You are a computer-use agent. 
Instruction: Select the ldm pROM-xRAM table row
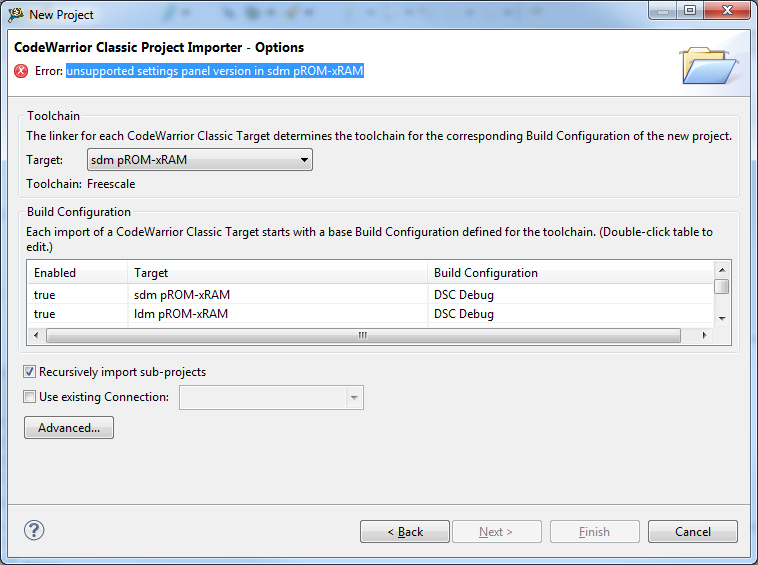click(180, 314)
